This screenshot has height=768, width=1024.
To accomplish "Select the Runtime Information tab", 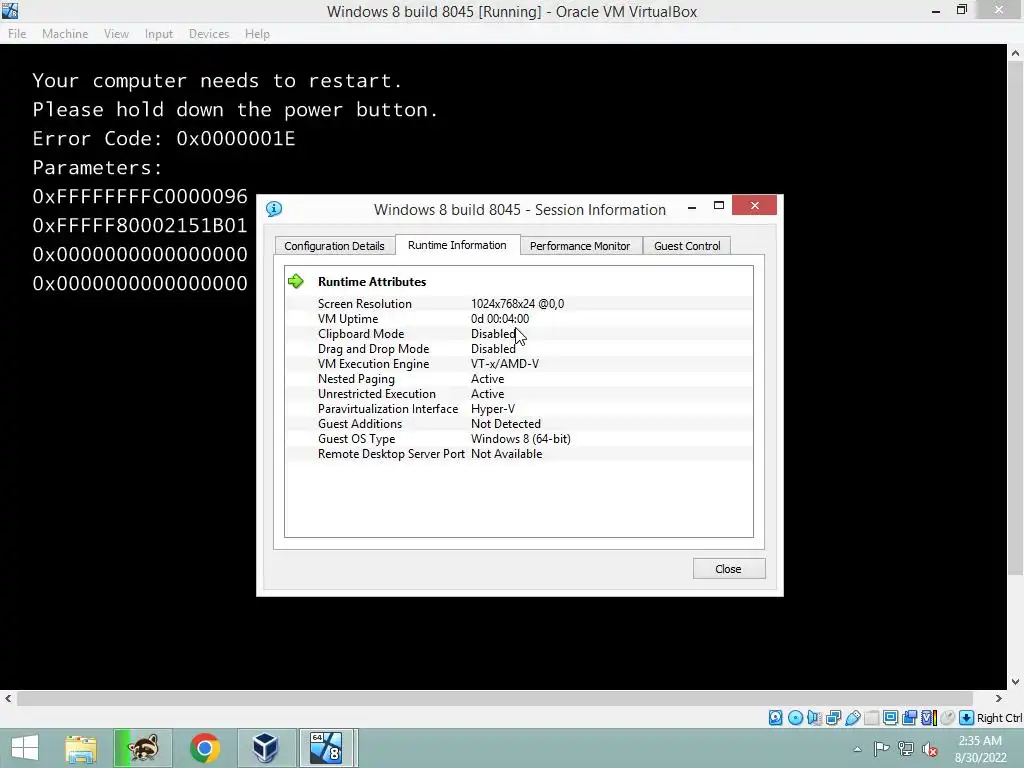I will pos(457,245).
